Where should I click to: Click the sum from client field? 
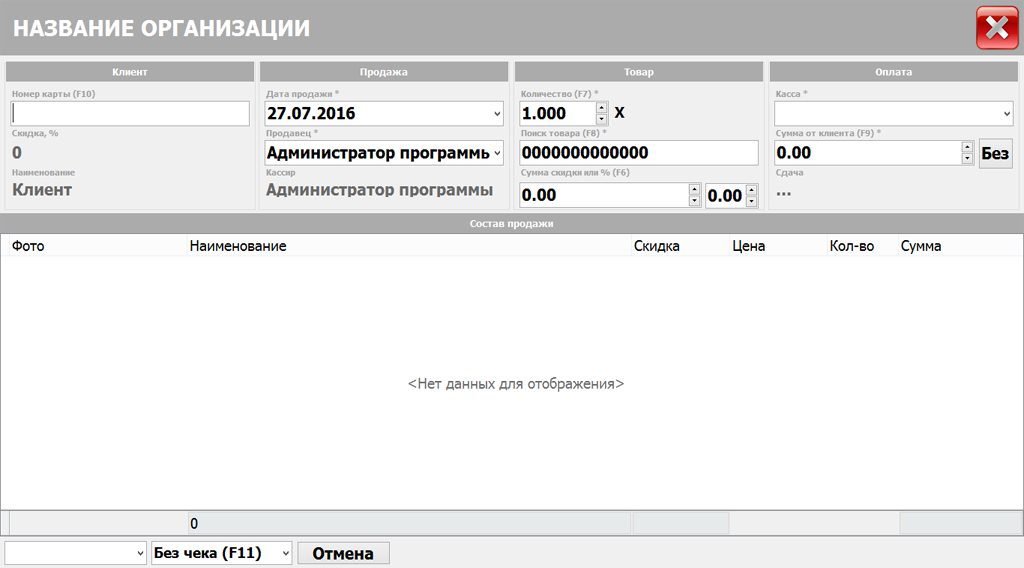(x=868, y=153)
